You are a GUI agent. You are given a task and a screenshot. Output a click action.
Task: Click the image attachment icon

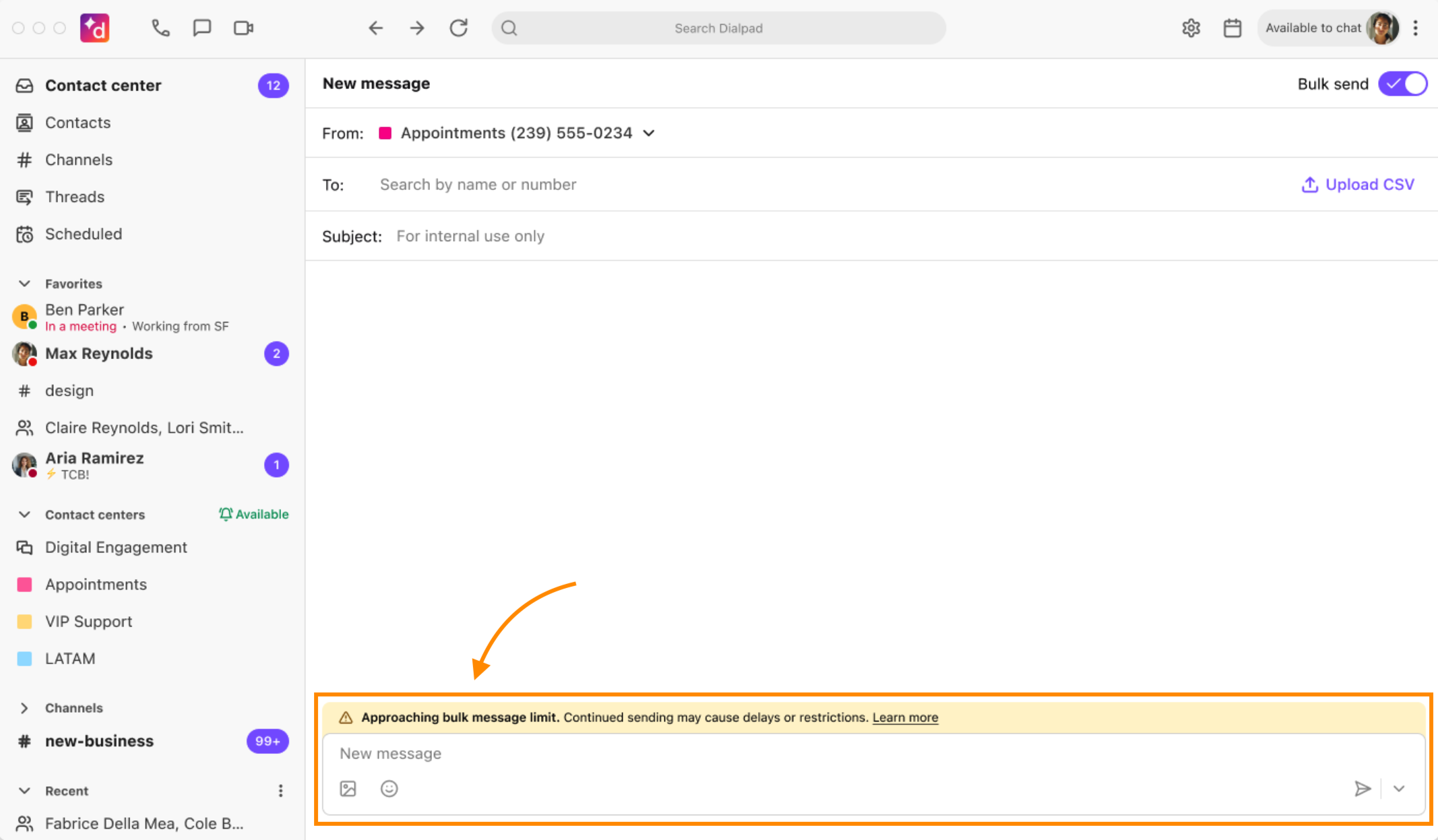pos(348,788)
